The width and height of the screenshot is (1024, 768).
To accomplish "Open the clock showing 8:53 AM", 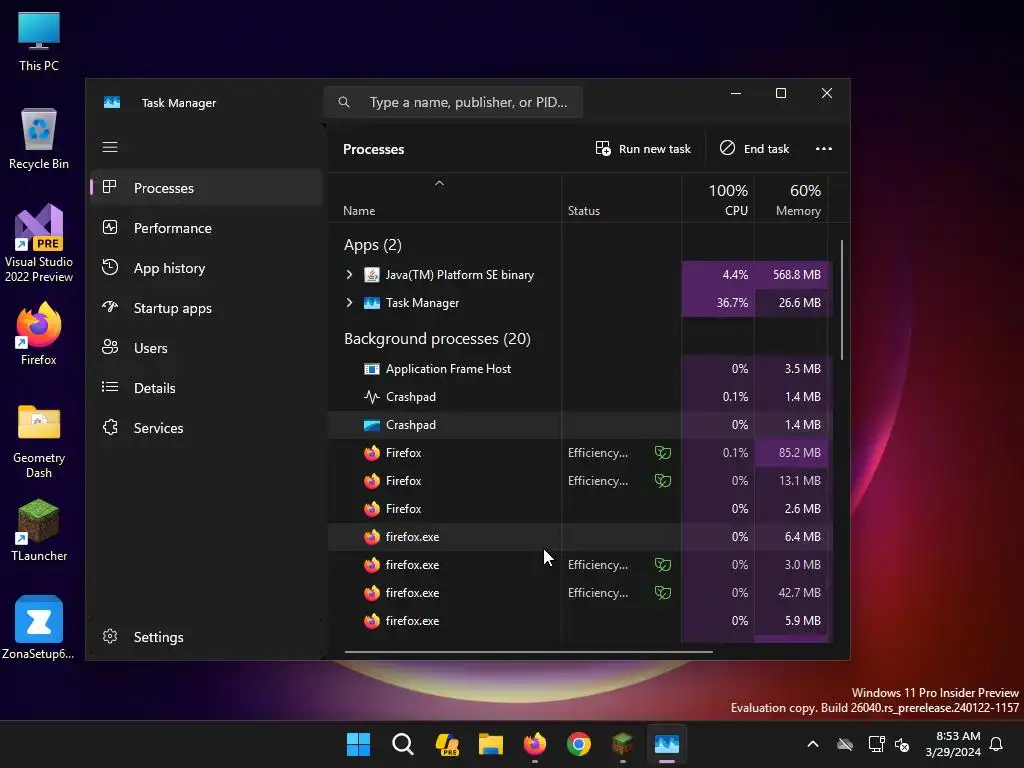I will (x=953, y=744).
